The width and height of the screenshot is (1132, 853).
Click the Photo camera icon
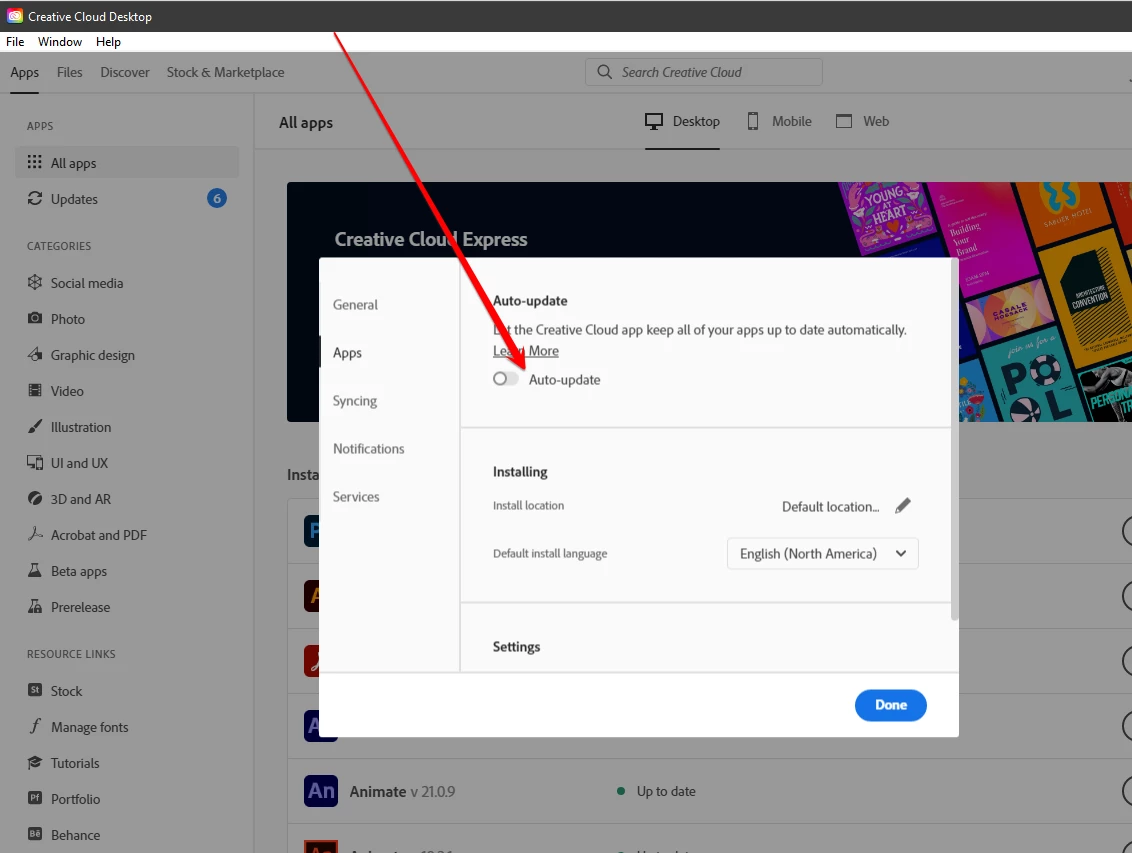click(34, 318)
